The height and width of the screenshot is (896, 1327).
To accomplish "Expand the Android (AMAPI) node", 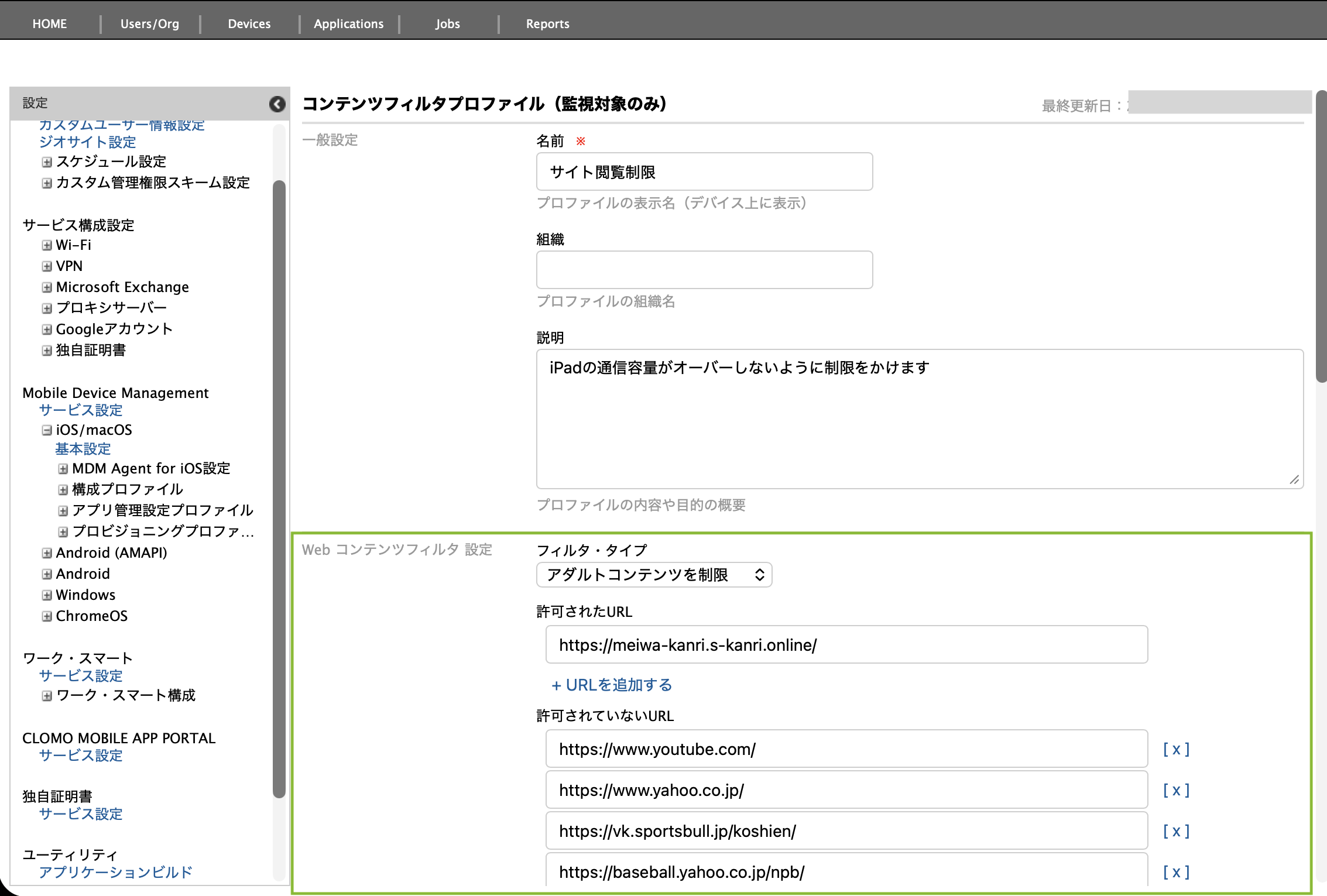I will click(x=47, y=553).
